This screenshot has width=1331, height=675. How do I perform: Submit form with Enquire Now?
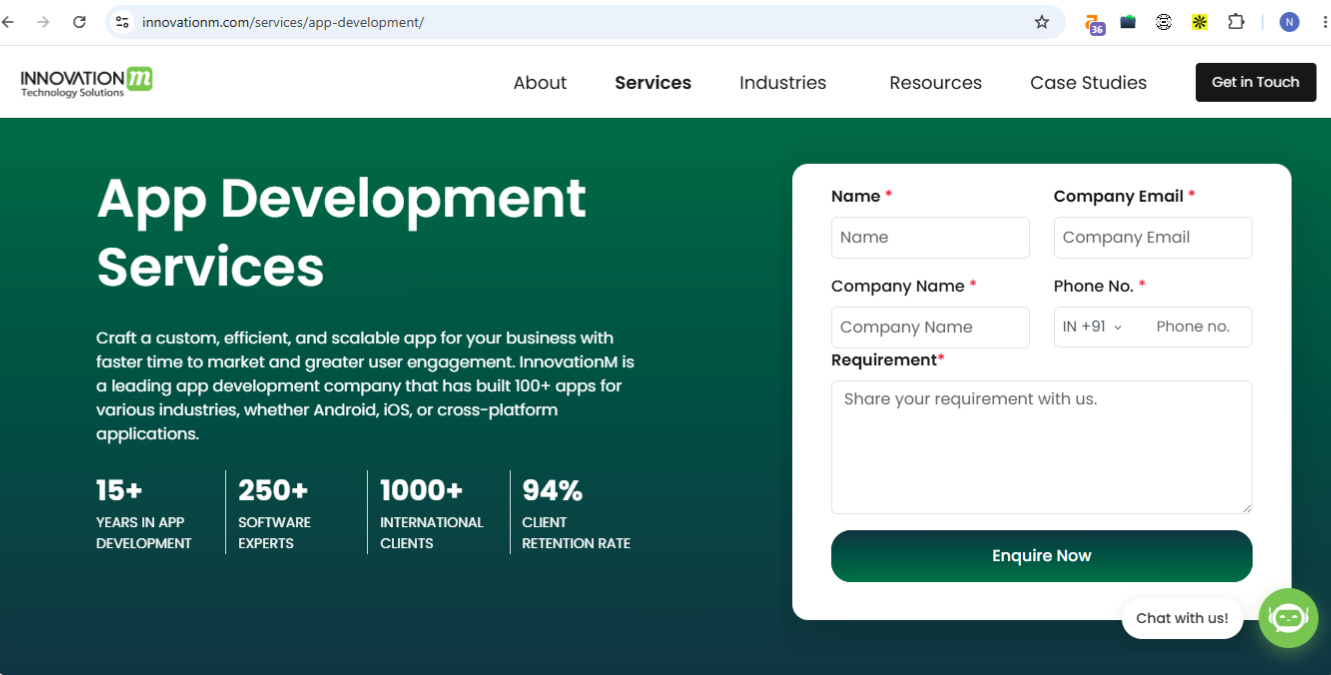coord(1041,556)
